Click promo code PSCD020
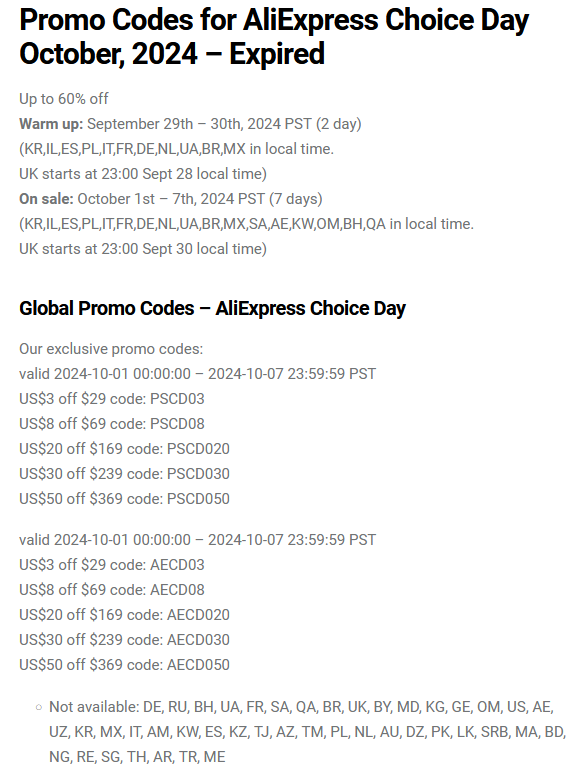The height and width of the screenshot is (773, 586). pos(198,449)
